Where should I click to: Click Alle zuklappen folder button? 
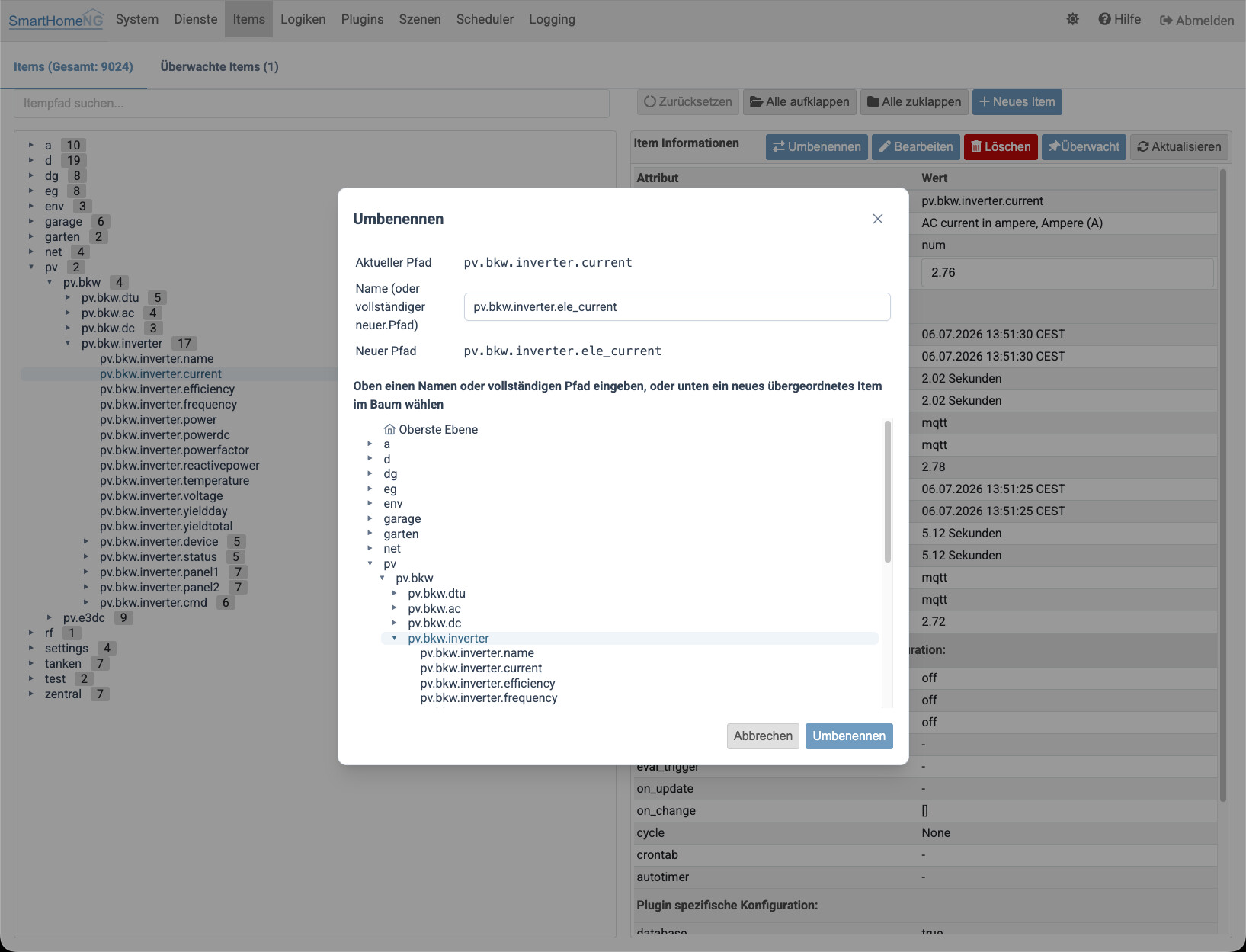[x=914, y=101]
